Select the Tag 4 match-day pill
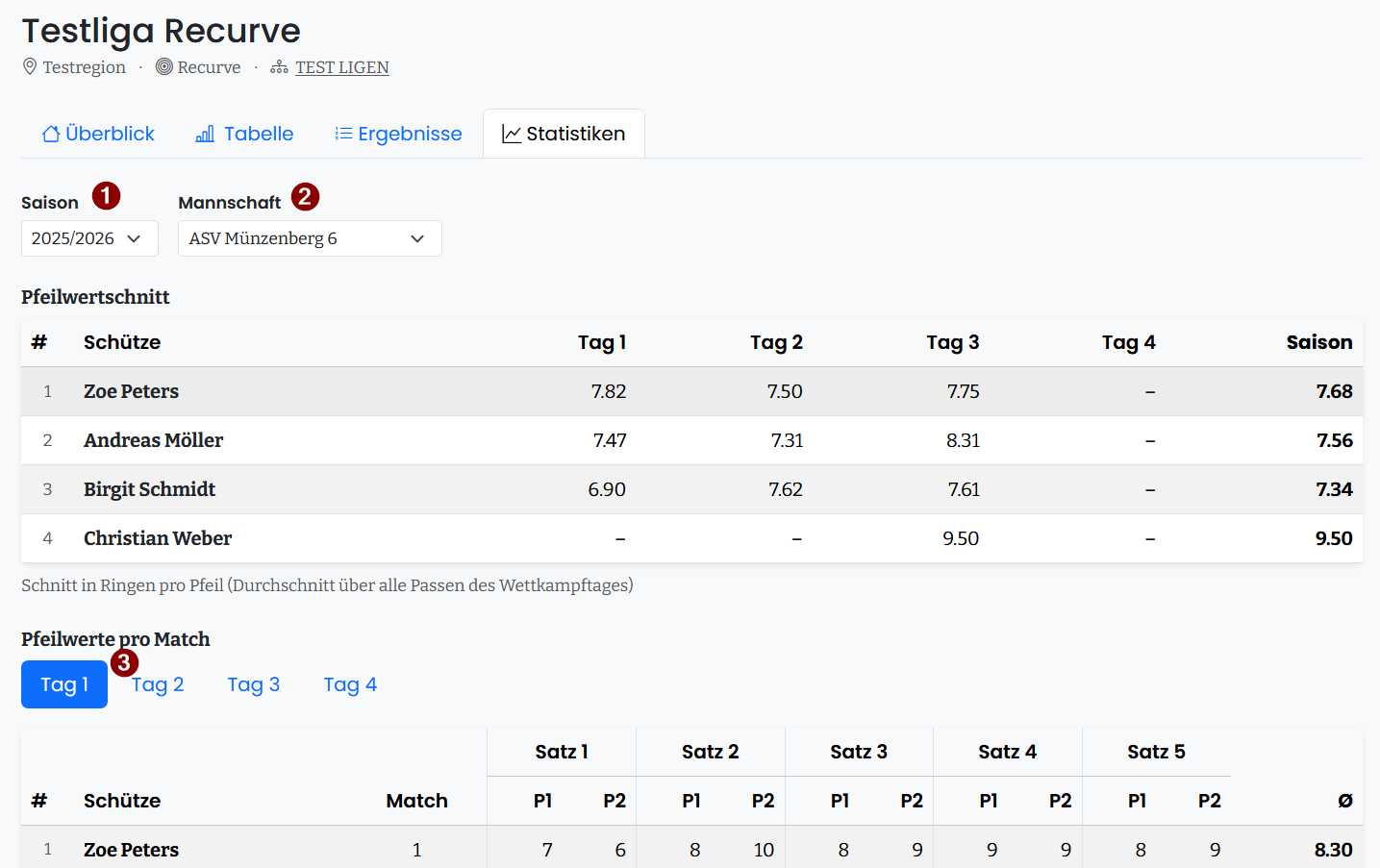Viewport: 1380px width, 868px height. [x=350, y=684]
